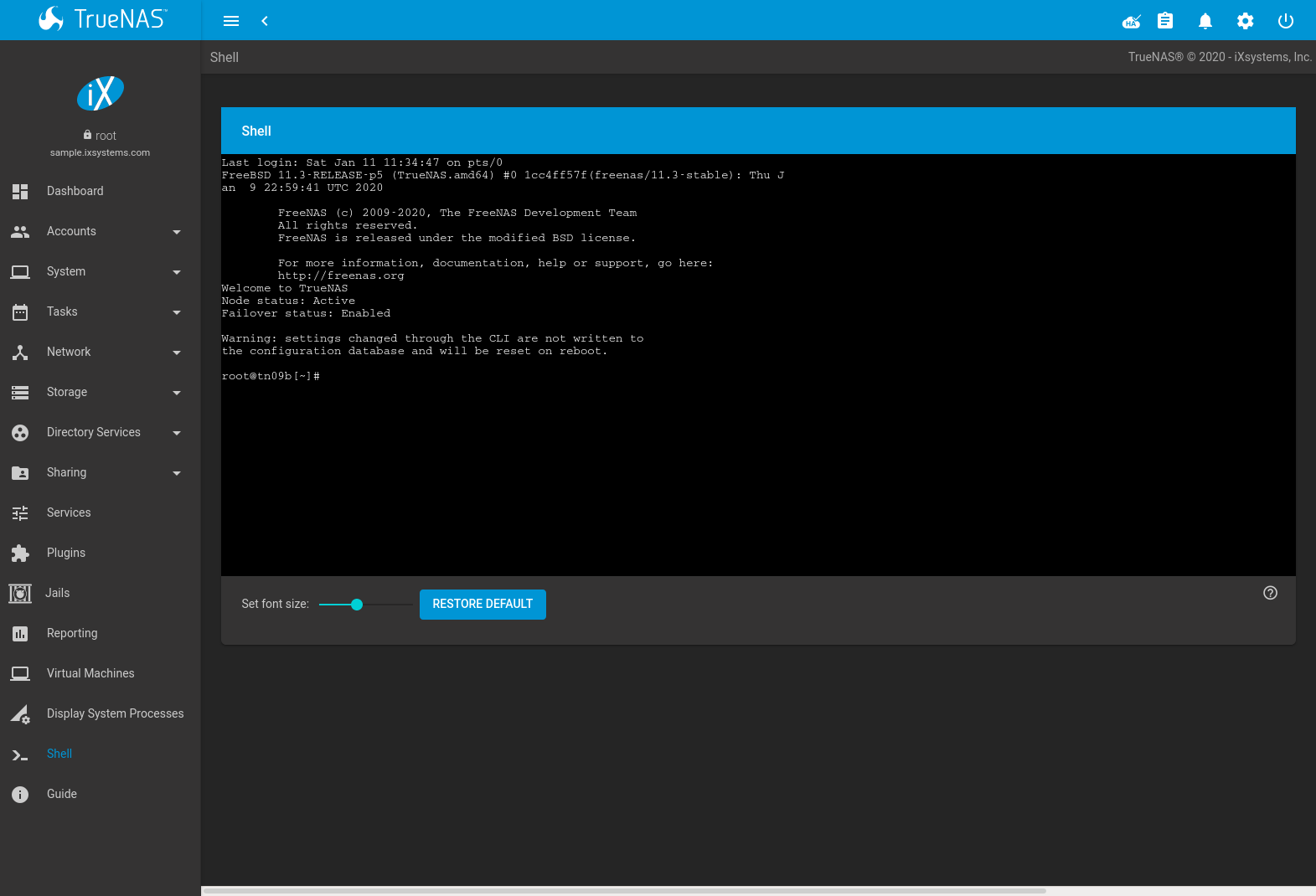Click the Dashboard grid icon
Image resolution: width=1316 pixels, height=896 pixels.
pos(20,191)
